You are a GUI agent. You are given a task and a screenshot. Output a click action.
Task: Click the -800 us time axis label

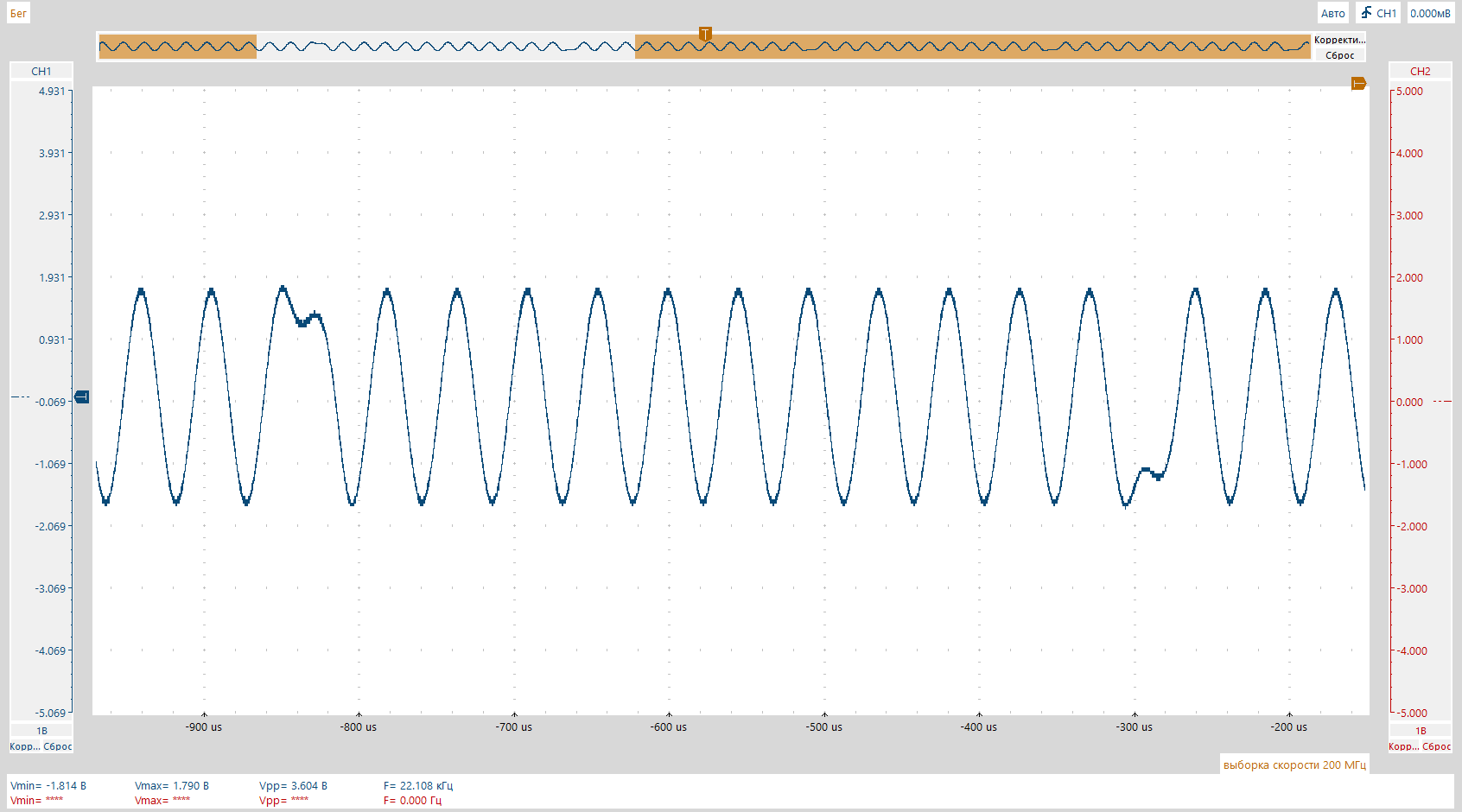359,727
